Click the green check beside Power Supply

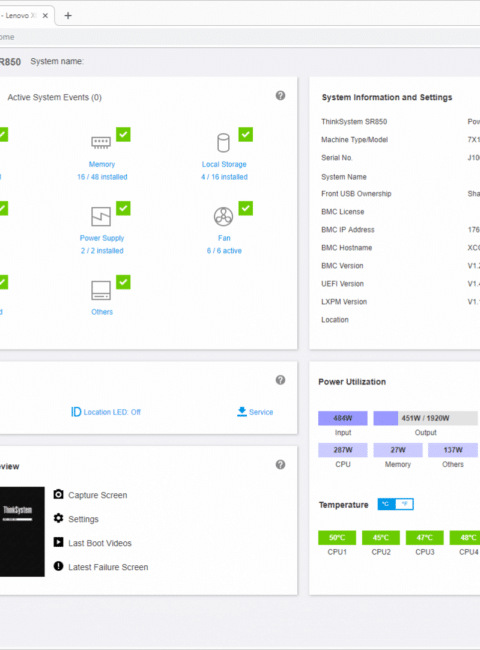pos(123,208)
